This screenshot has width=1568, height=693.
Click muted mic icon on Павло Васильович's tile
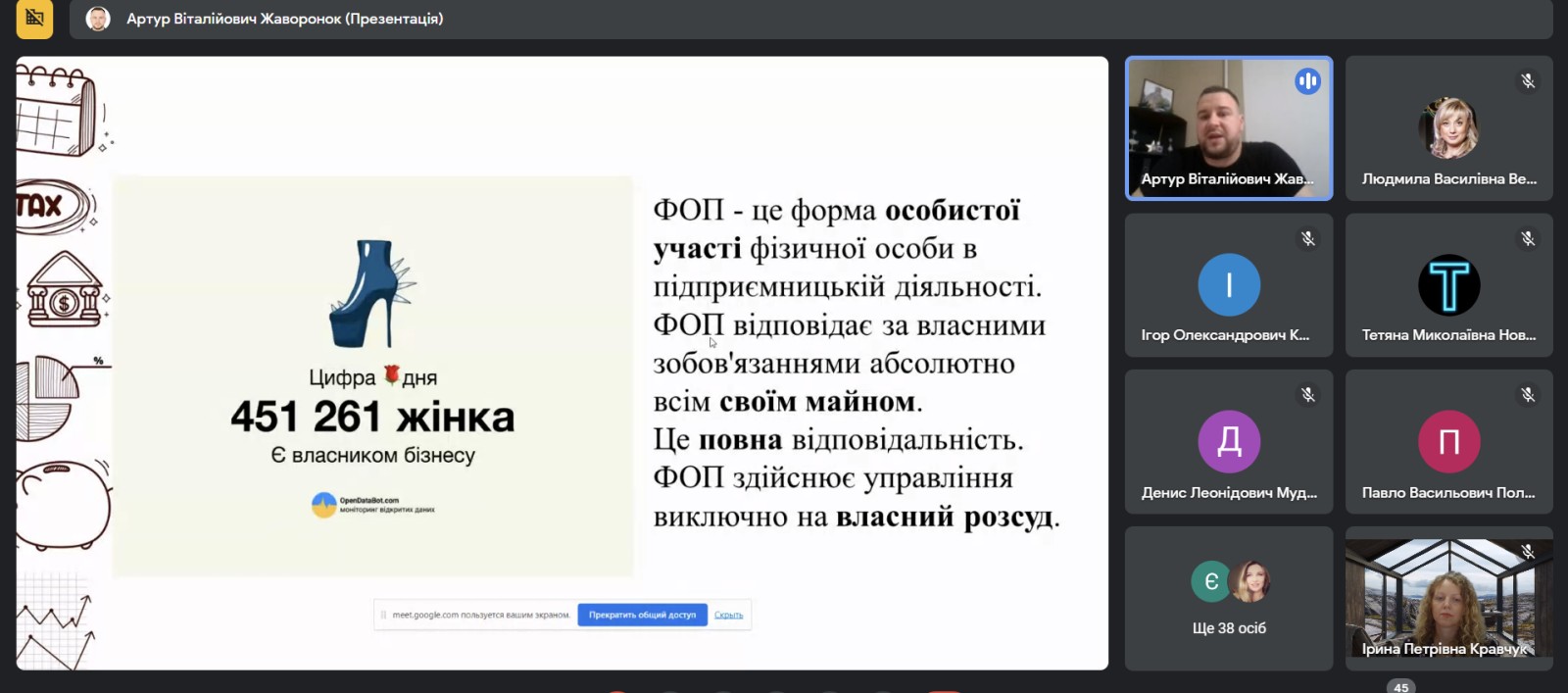(x=1527, y=395)
